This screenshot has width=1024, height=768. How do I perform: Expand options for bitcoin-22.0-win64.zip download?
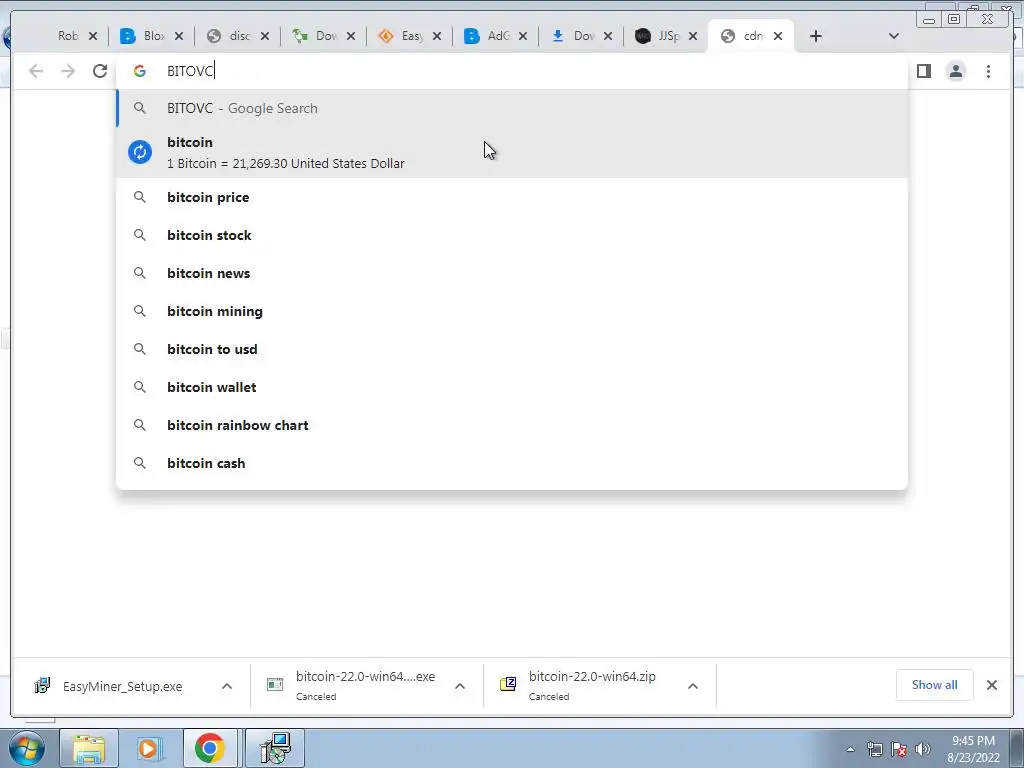pos(693,686)
